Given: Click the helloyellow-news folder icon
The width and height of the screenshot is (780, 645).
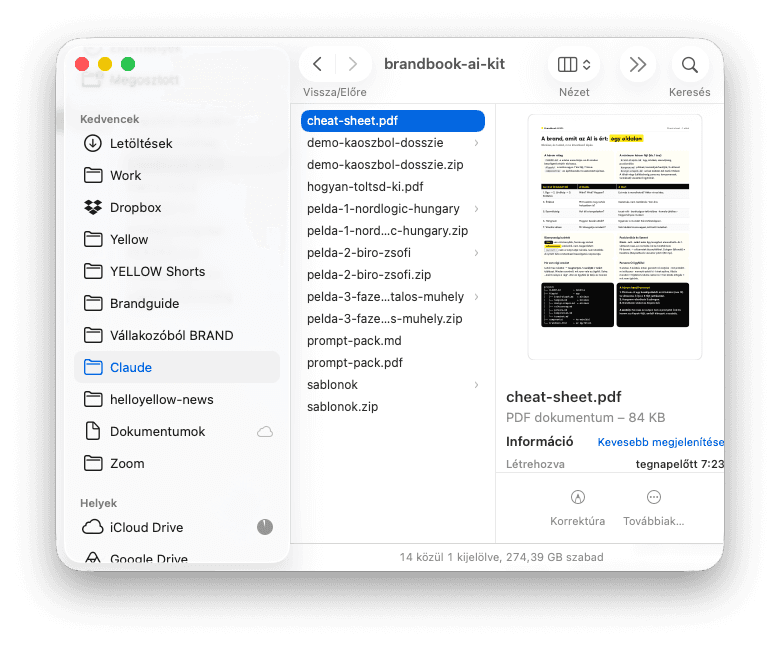Looking at the screenshot, I should 93,399.
